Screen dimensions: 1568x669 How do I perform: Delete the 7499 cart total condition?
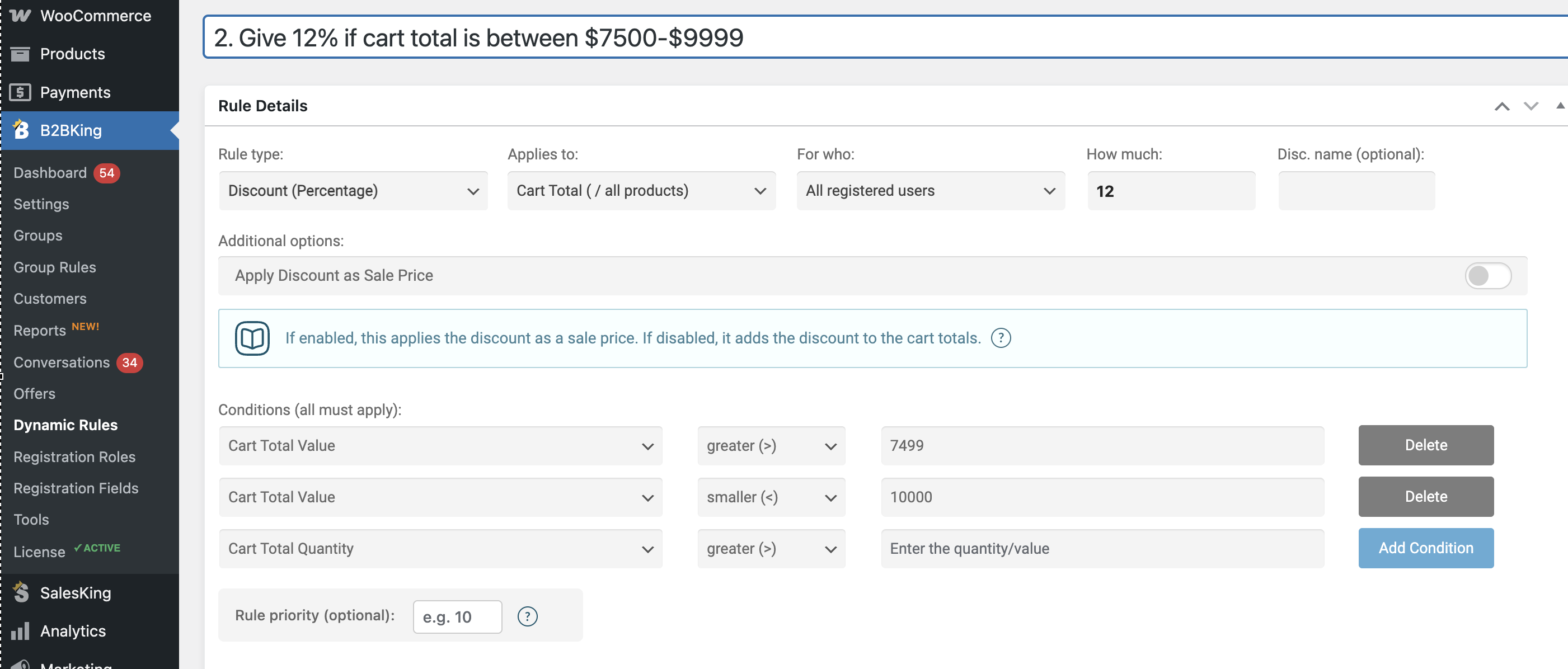point(1425,445)
